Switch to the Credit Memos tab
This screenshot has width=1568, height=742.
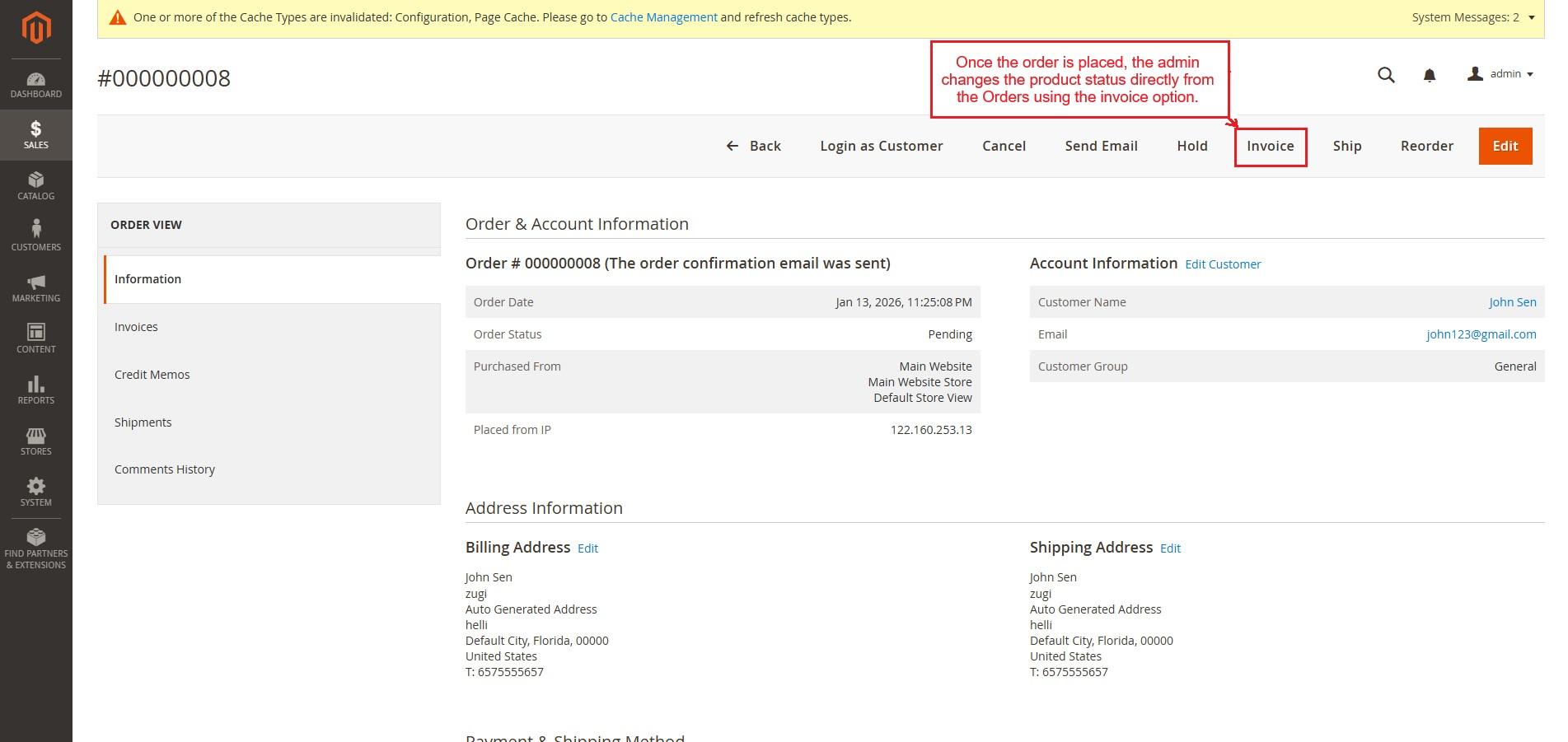click(152, 375)
